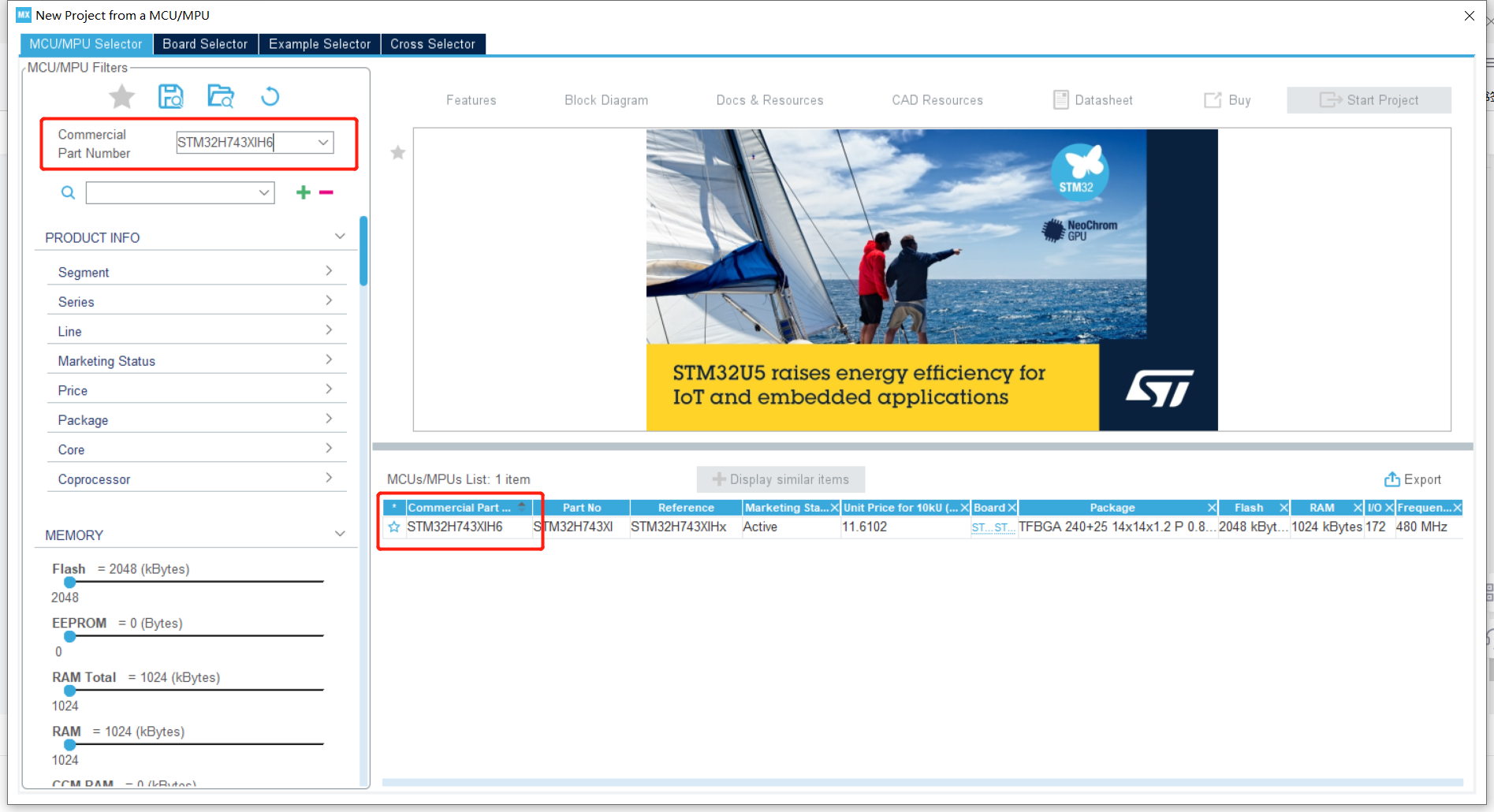Collapse the PRODUCT INFO section
The width and height of the screenshot is (1494, 812).
point(340,237)
